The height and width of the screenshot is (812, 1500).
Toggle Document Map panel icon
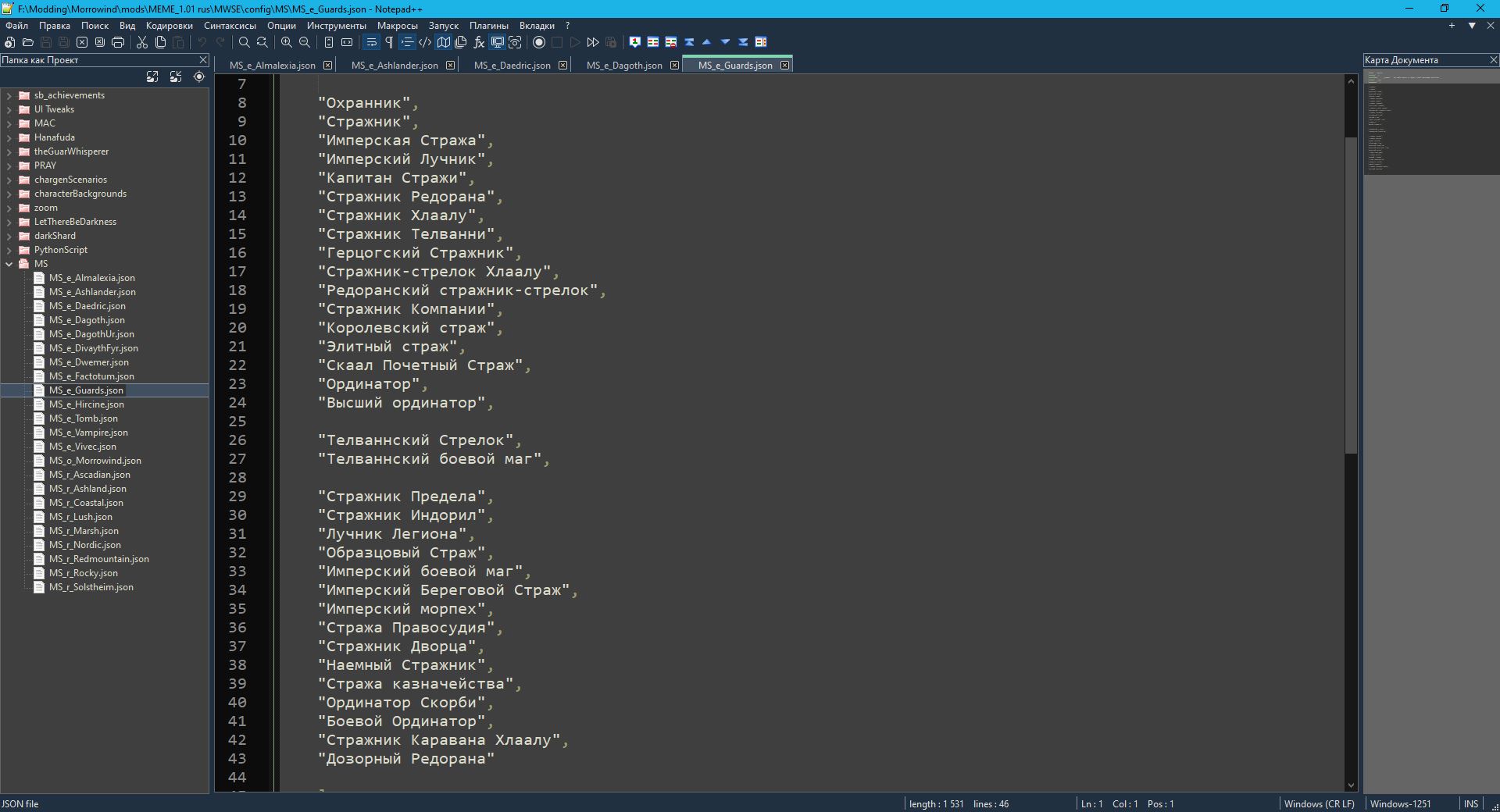pos(444,42)
